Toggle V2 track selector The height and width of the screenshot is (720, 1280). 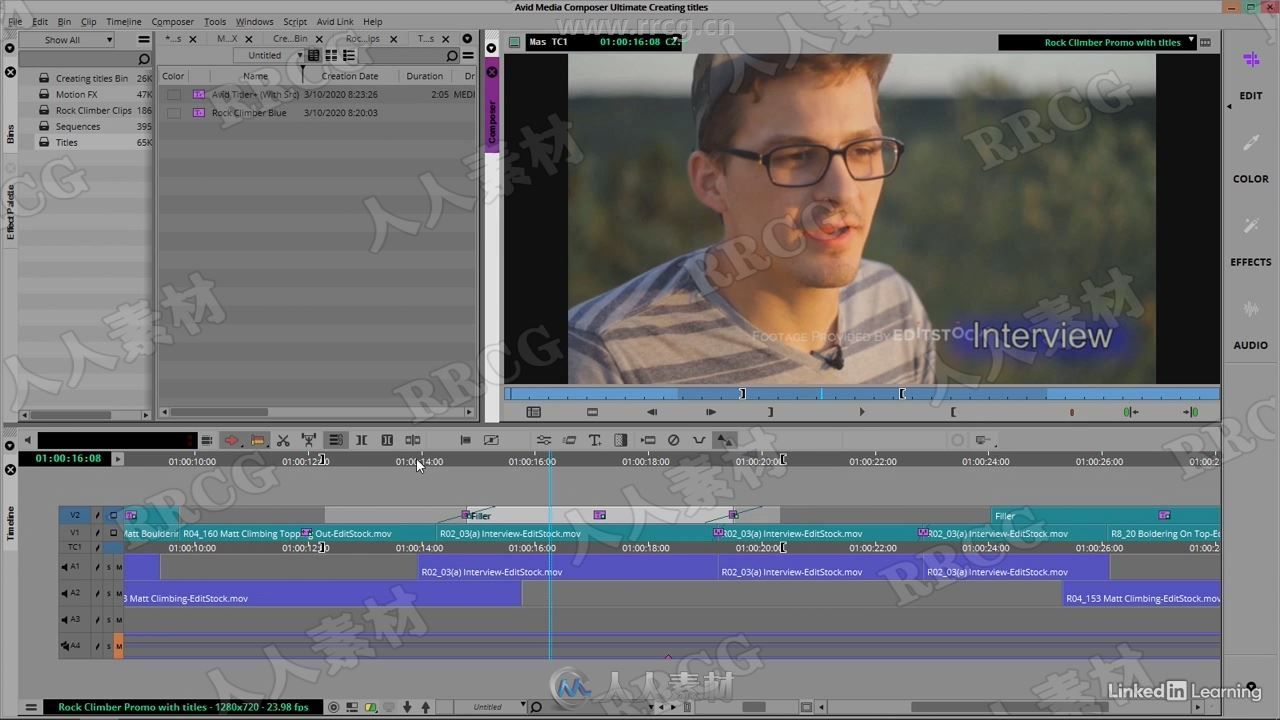[x=74, y=515]
